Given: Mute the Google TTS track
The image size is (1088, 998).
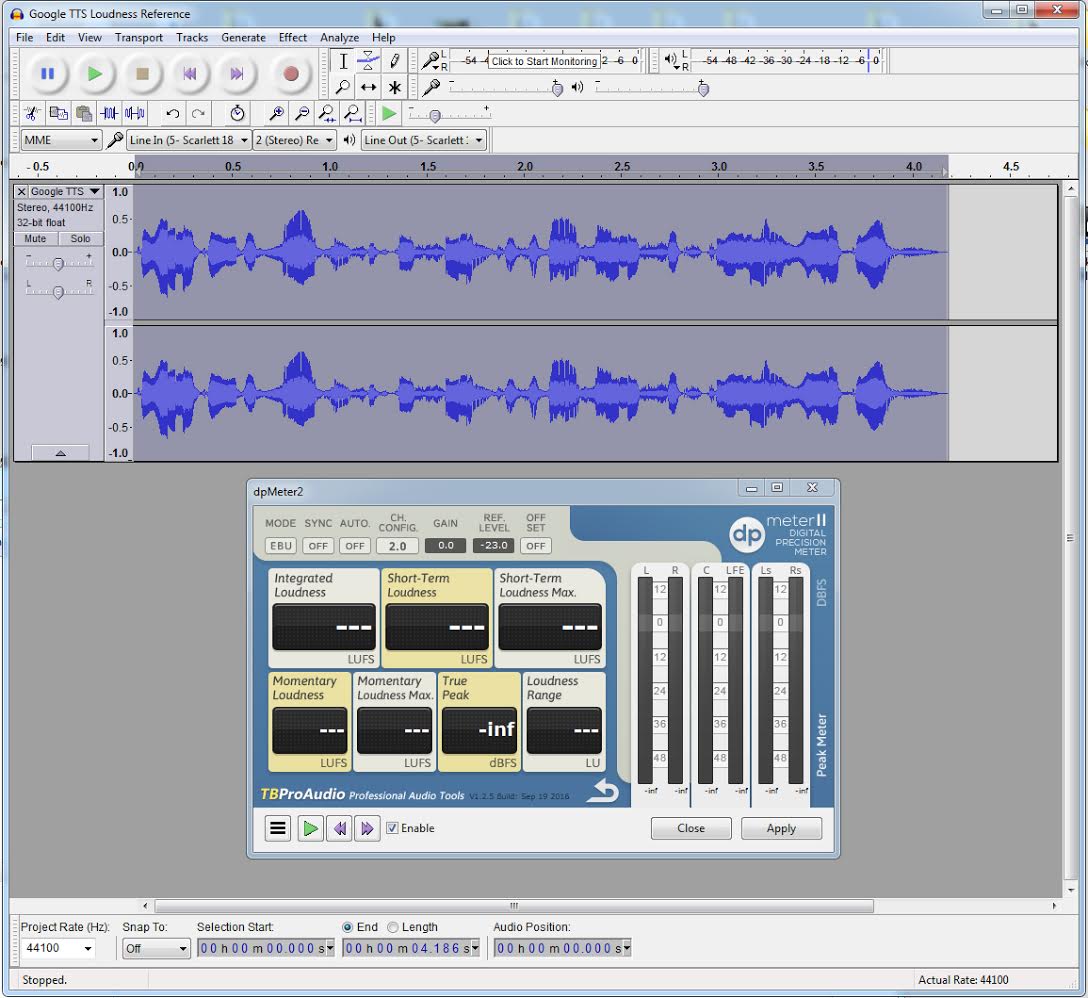Looking at the screenshot, I should tap(36, 239).
